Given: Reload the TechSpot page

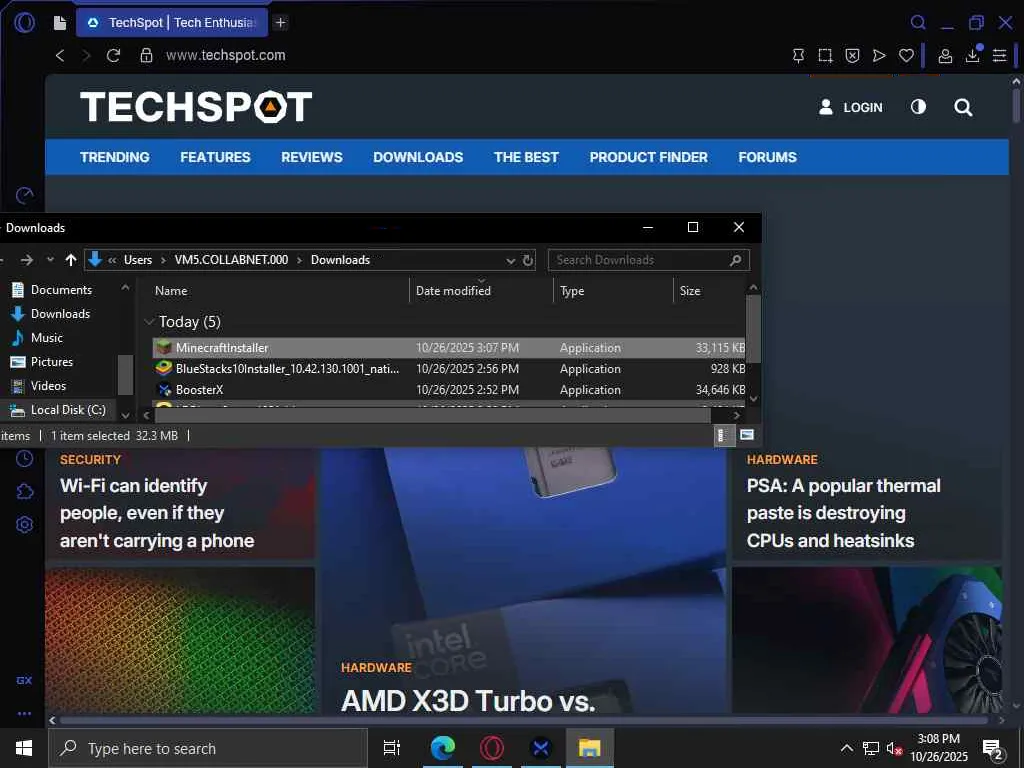Looking at the screenshot, I should point(114,56).
